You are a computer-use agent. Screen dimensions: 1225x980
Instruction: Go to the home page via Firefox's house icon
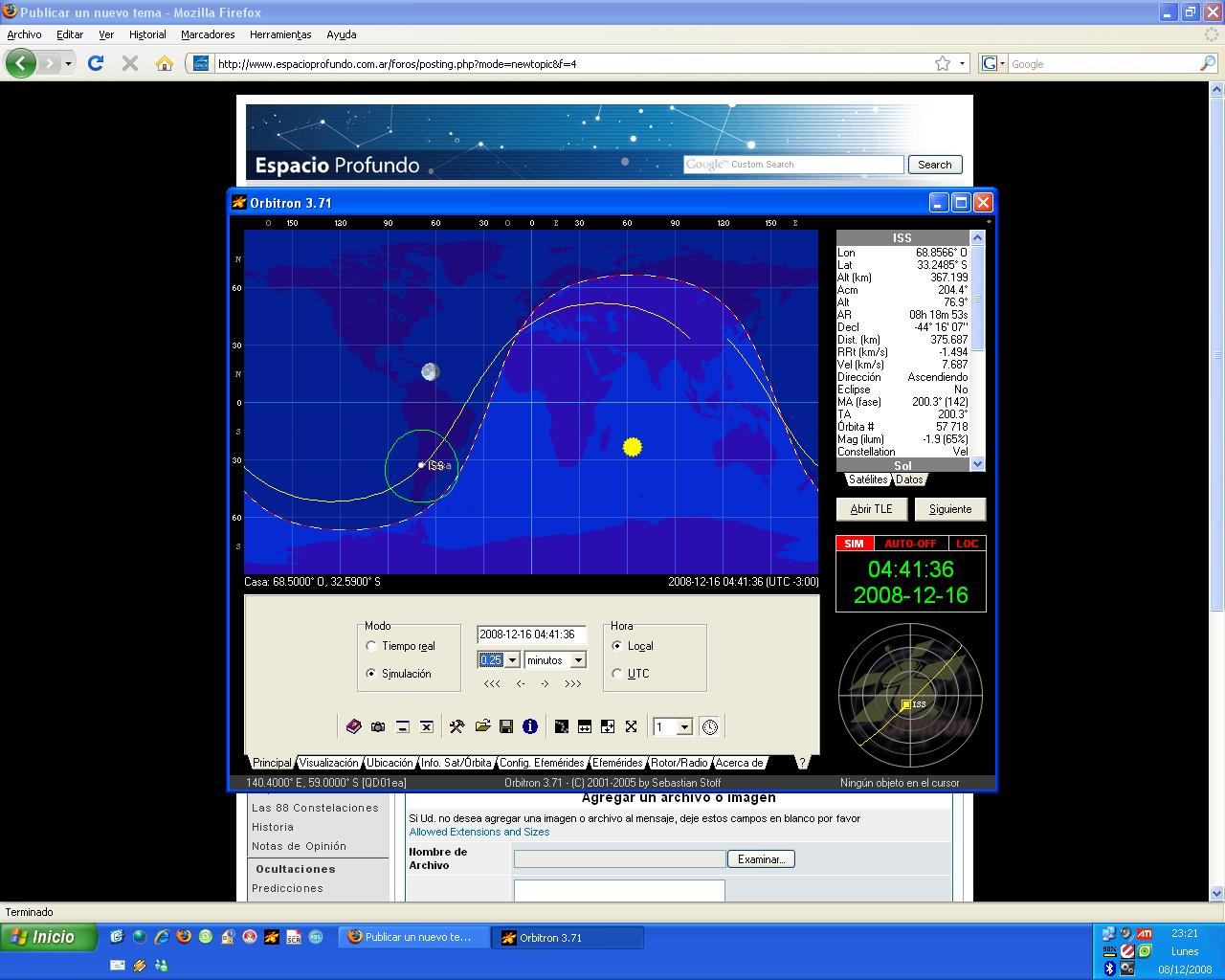coord(165,63)
